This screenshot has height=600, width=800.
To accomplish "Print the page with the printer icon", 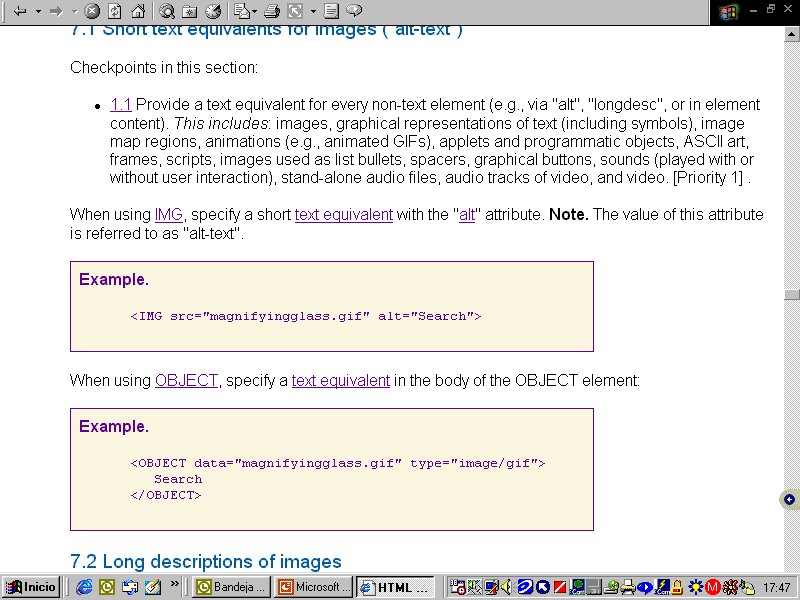I will click(271, 12).
